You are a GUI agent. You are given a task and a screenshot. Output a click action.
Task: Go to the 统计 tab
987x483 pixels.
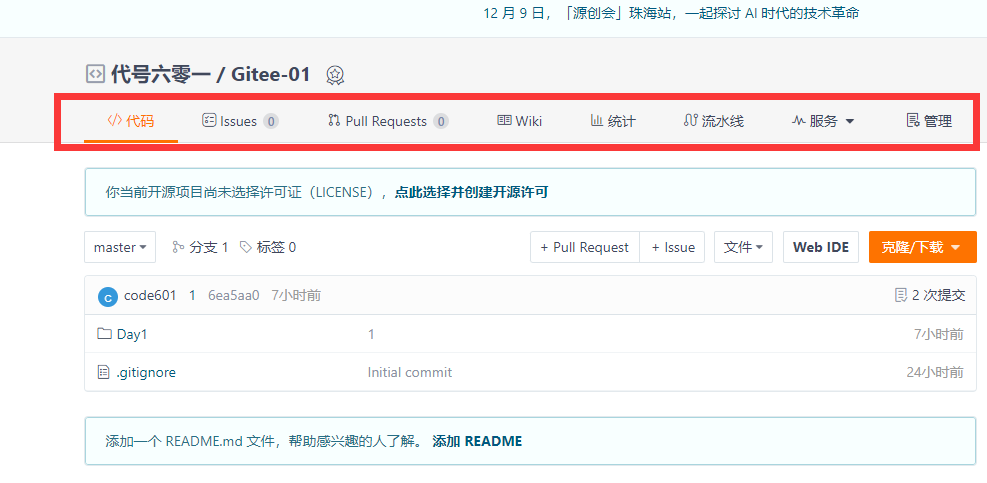click(x=612, y=121)
